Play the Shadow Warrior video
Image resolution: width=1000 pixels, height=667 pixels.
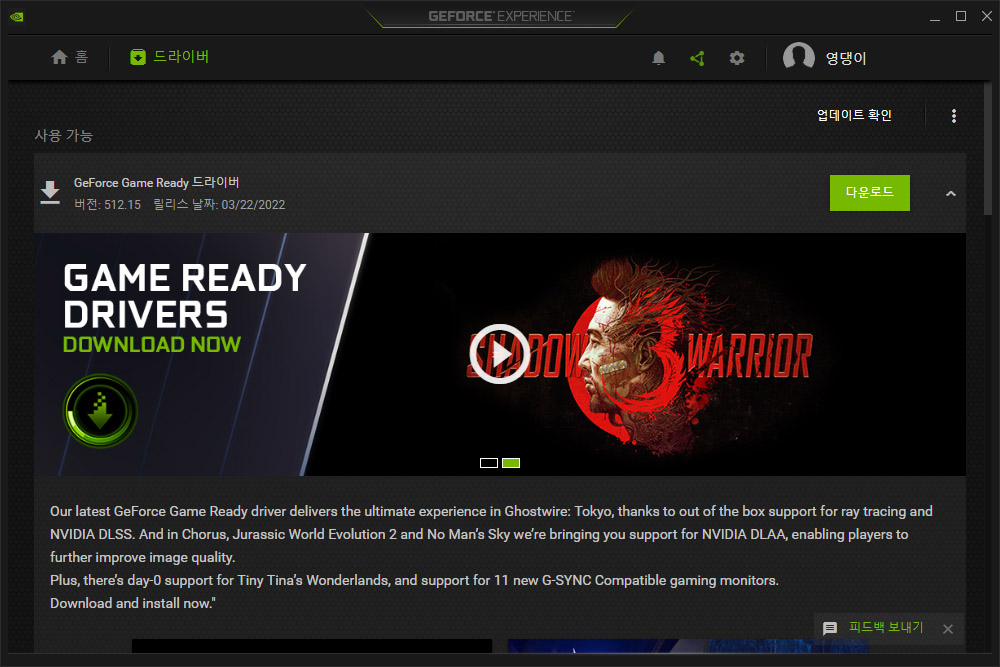[x=499, y=354]
